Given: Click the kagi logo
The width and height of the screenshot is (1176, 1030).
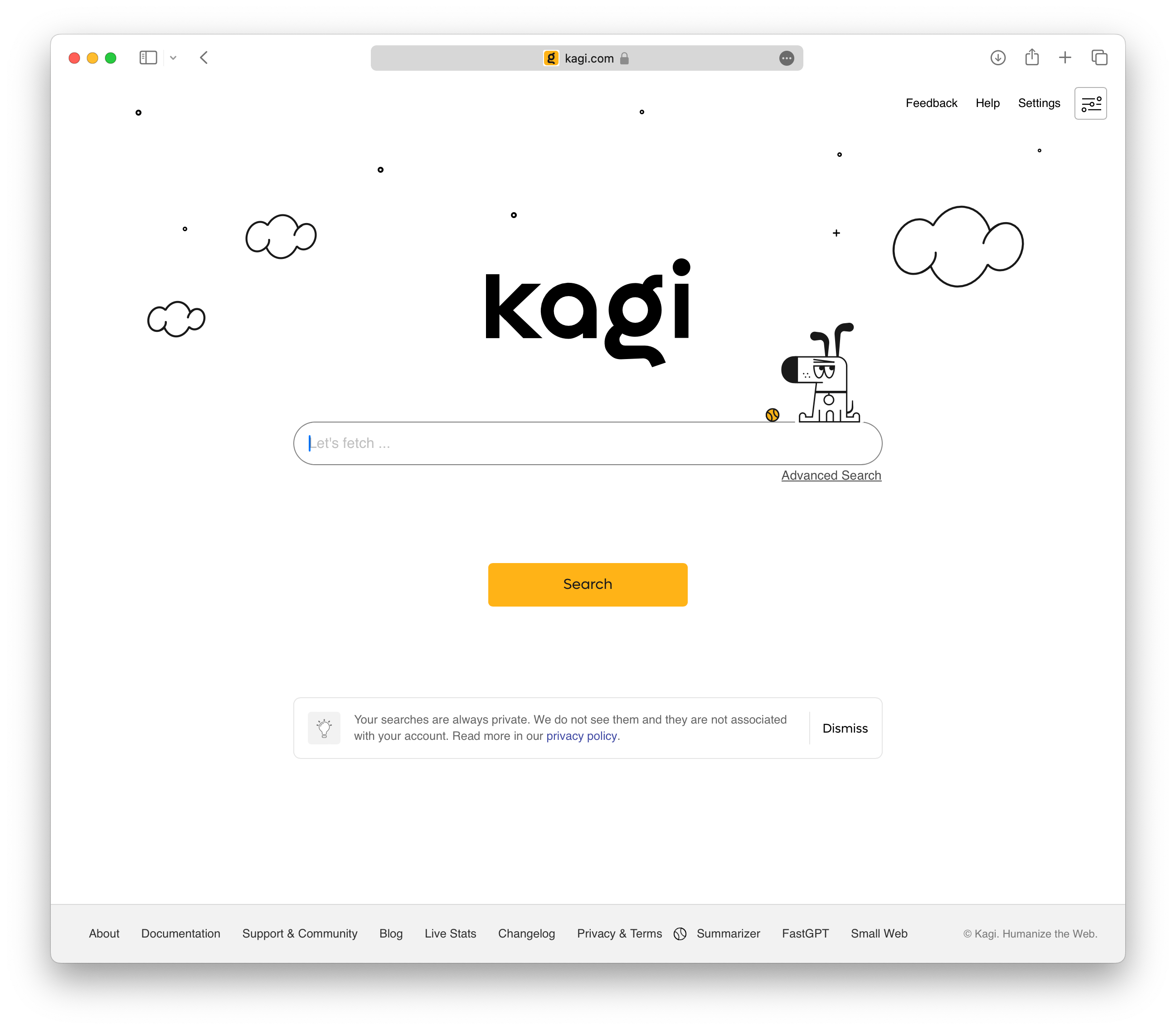Looking at the screenshot, I should 588,312.
